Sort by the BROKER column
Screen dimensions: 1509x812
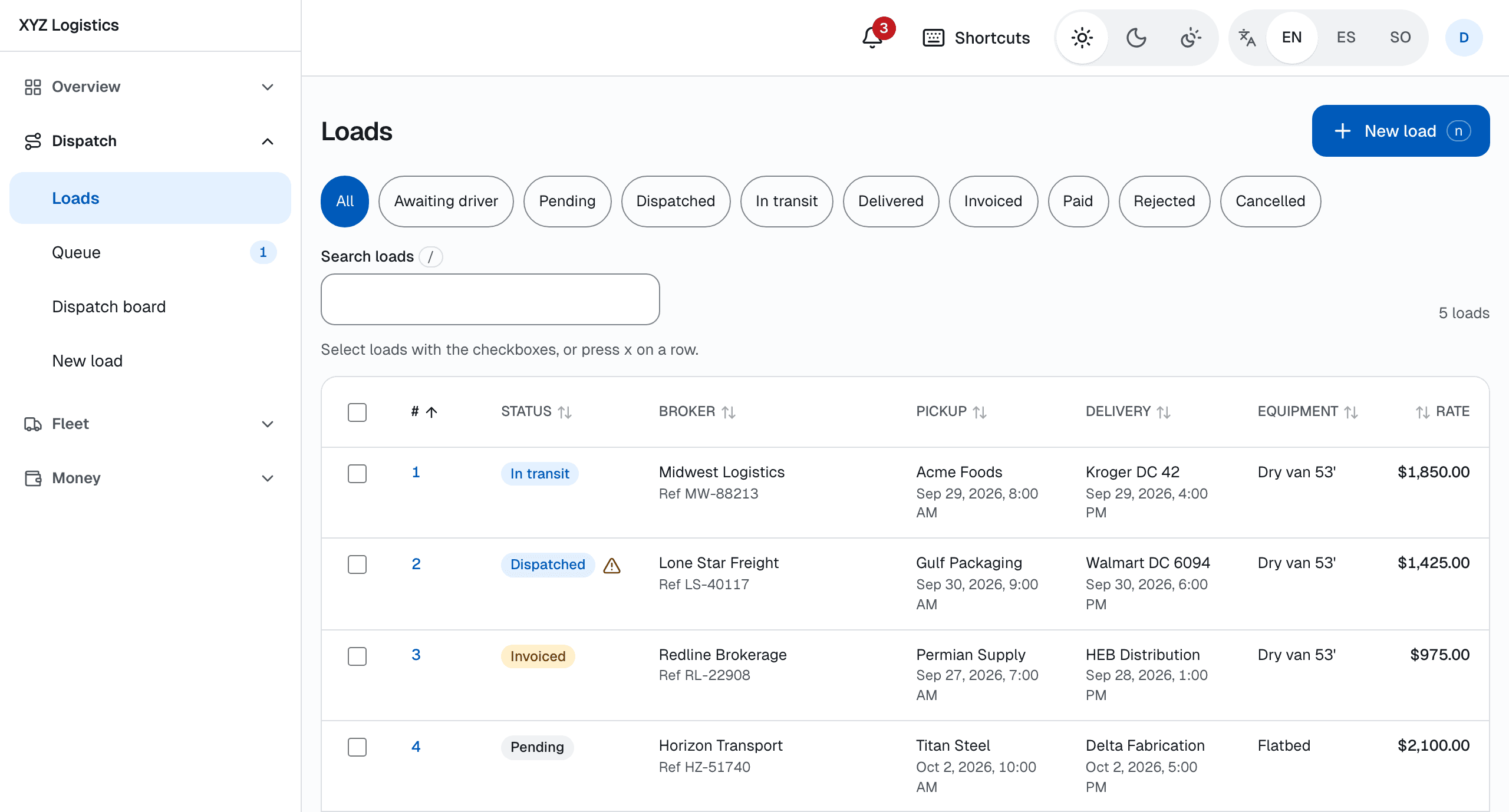pyautogui.click(x=697, y=412)
